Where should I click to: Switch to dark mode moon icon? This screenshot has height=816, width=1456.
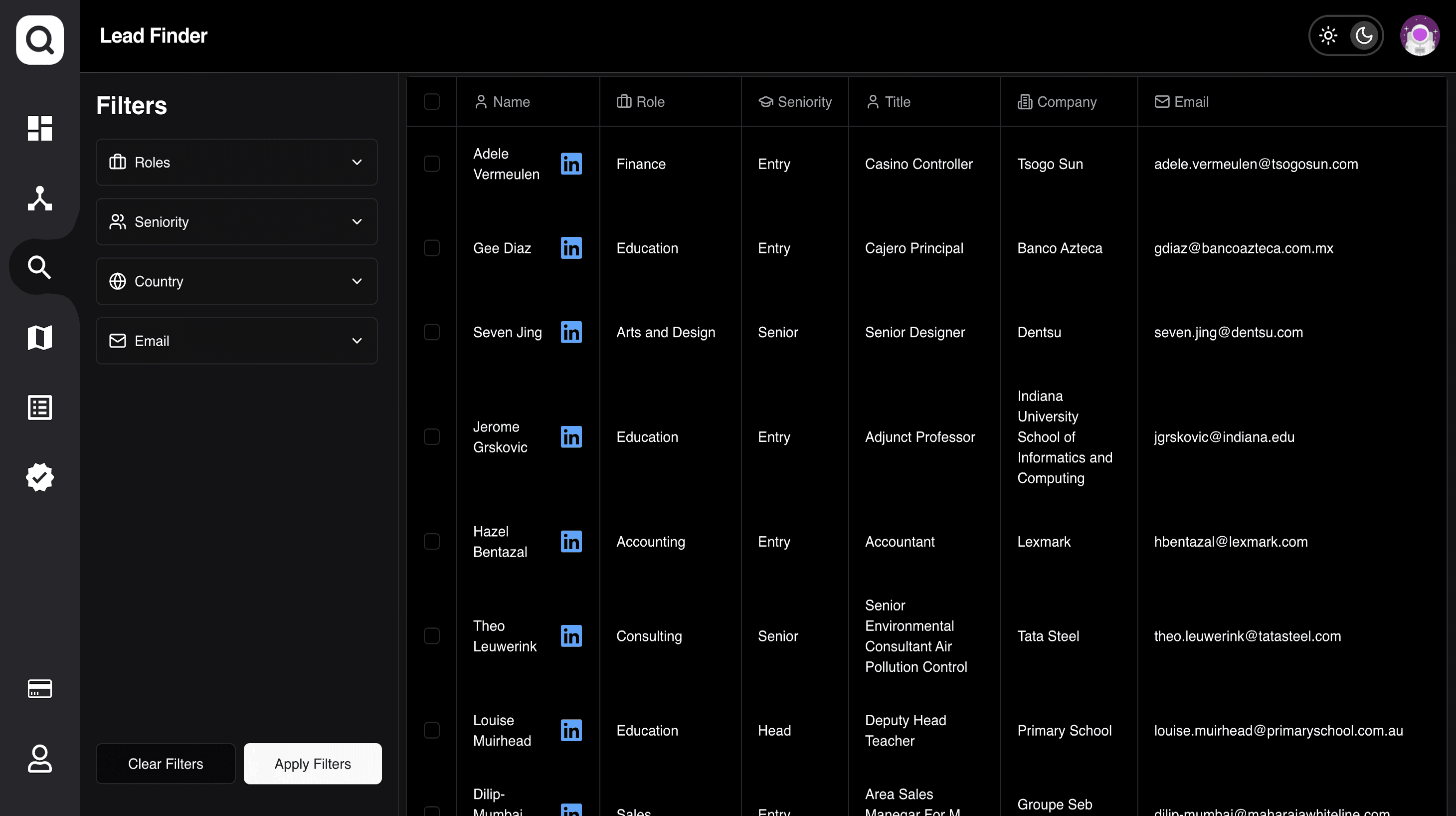[x=1364, y=35]
